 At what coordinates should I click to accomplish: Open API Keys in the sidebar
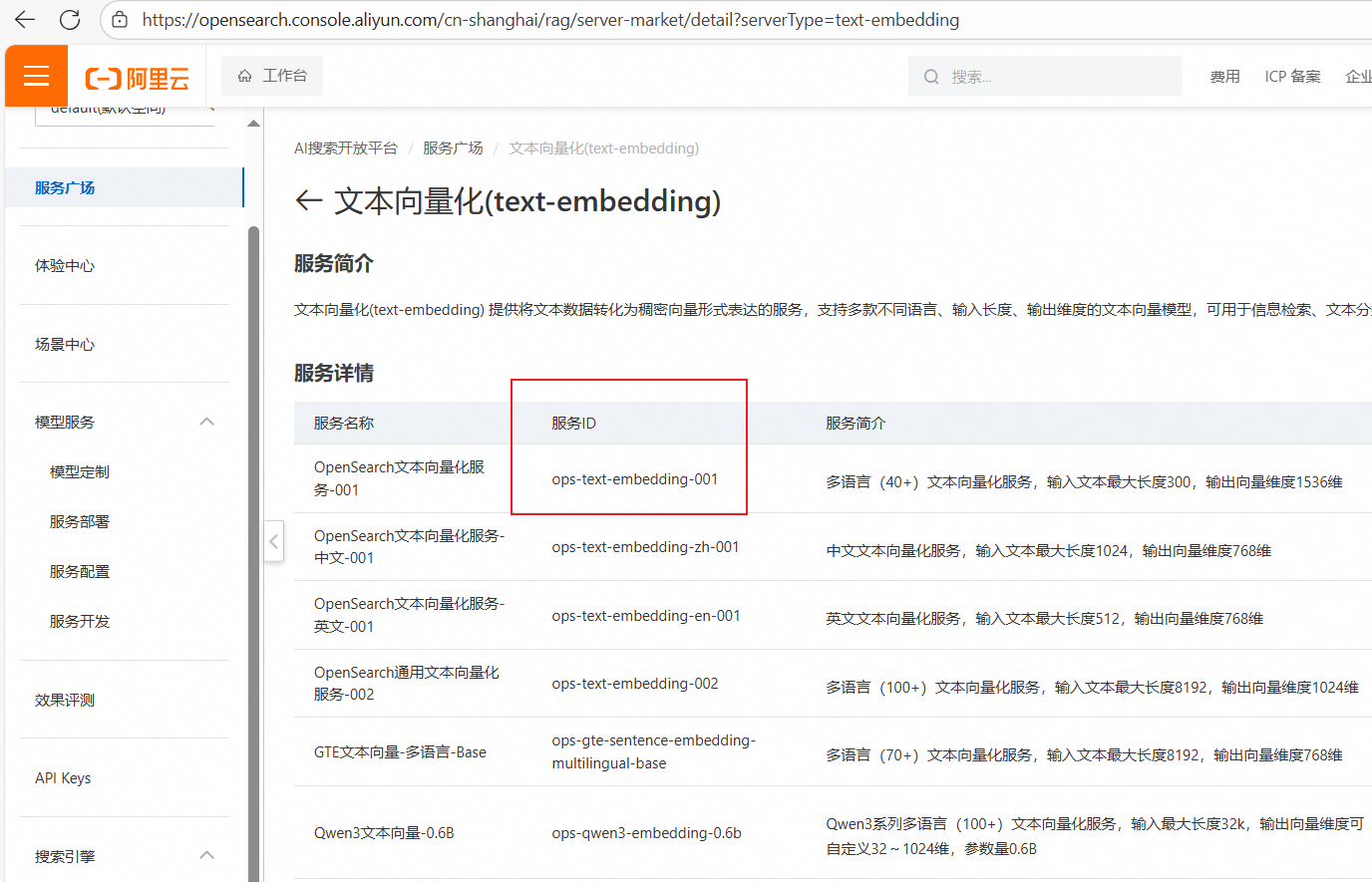pyautogui.click(x=63, y=778)
